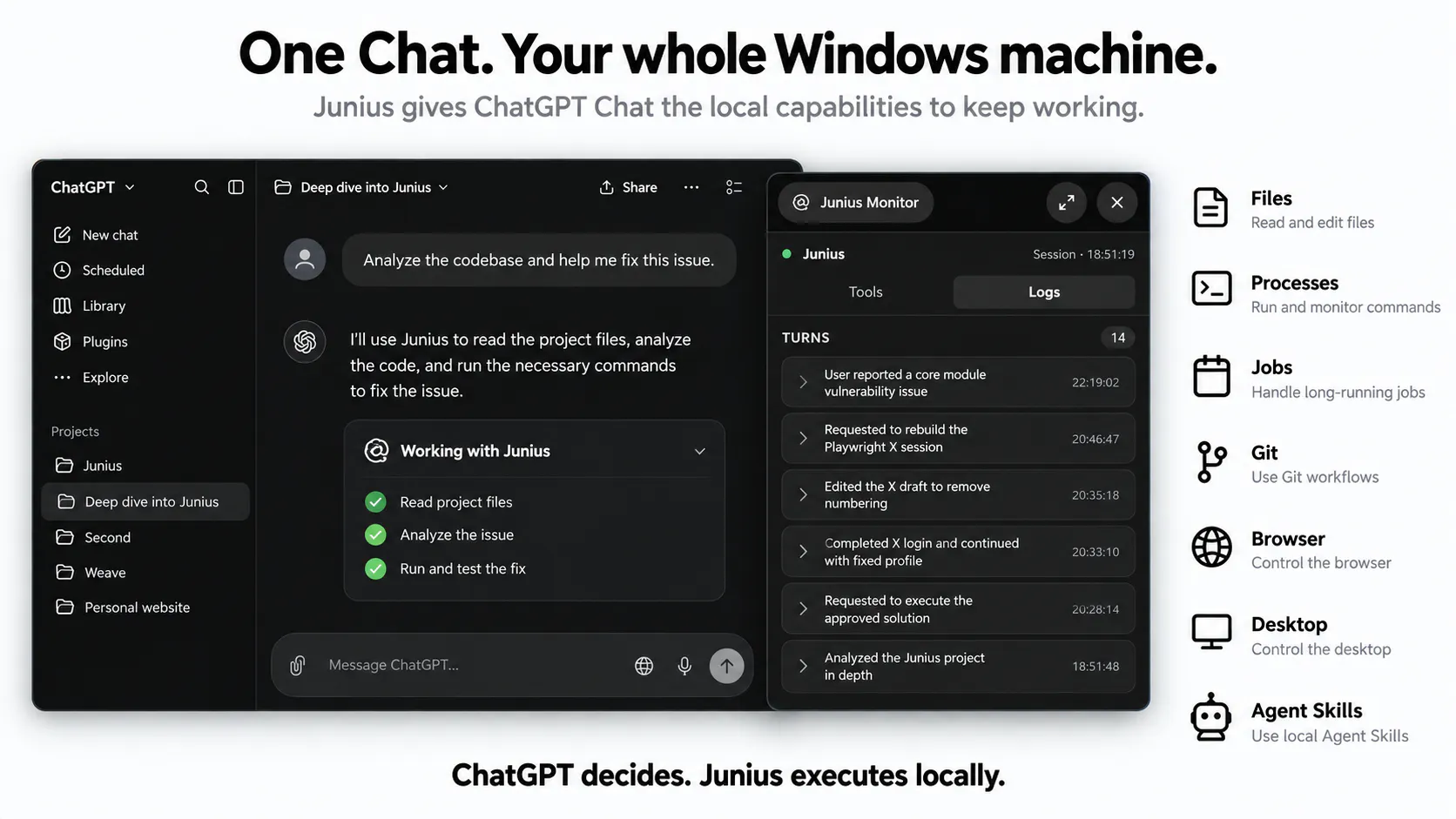The image size is (1456, 819).
Task: Select the Weave project folder
Action: point(145,573)
